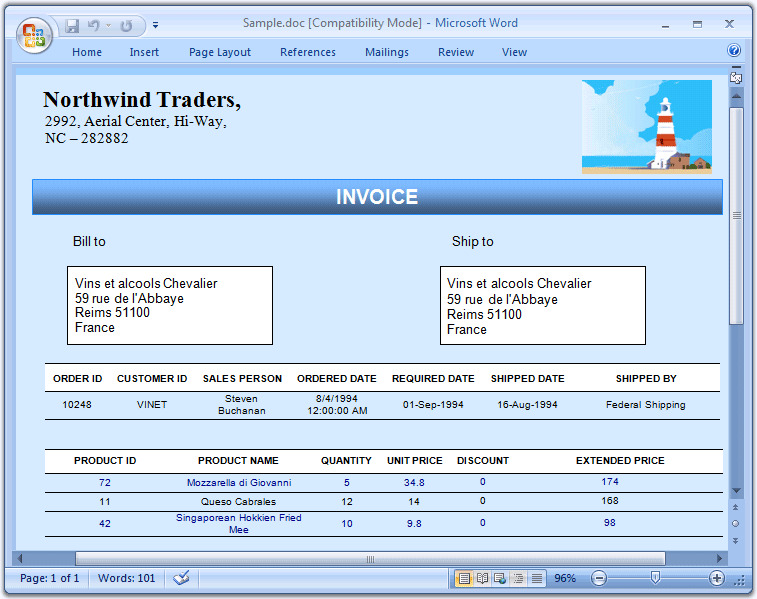Click the horizontal scrollbar left arrow
The image size is (757, 599).
[20, 558]
